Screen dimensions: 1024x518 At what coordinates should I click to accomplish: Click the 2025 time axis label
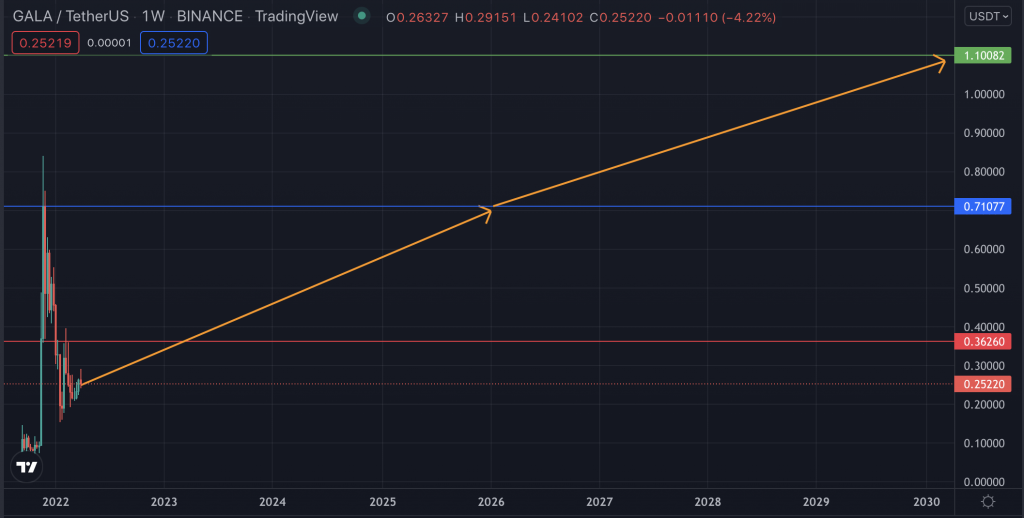pyautogui.click(x=383, y=502)
